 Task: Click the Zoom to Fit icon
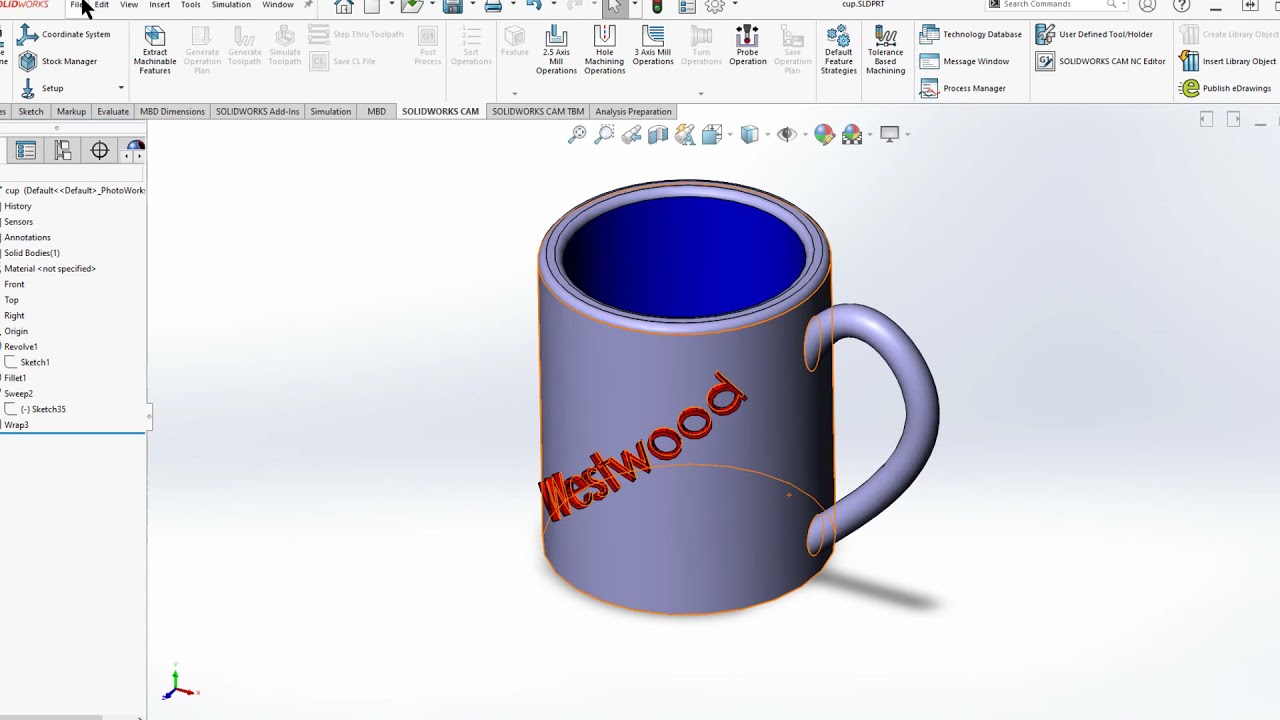pos(577,134)
